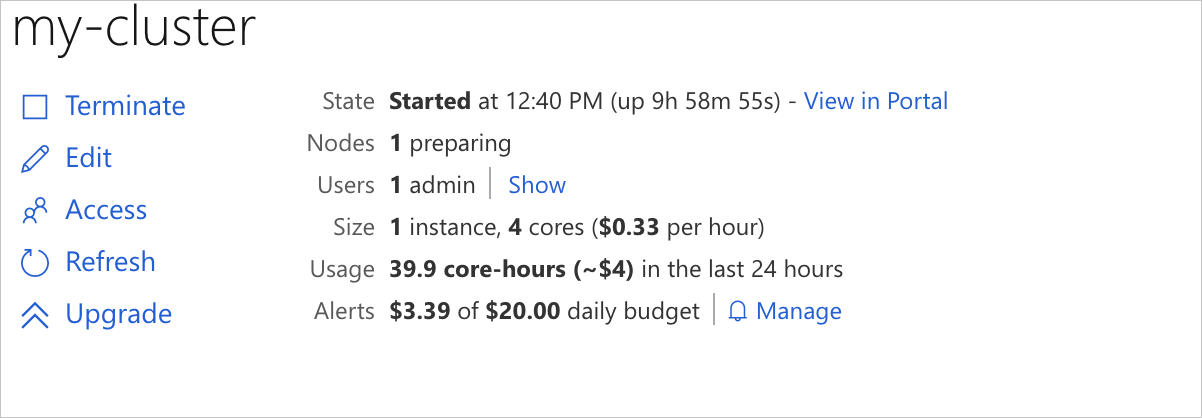Open View in Portal link

876,101
